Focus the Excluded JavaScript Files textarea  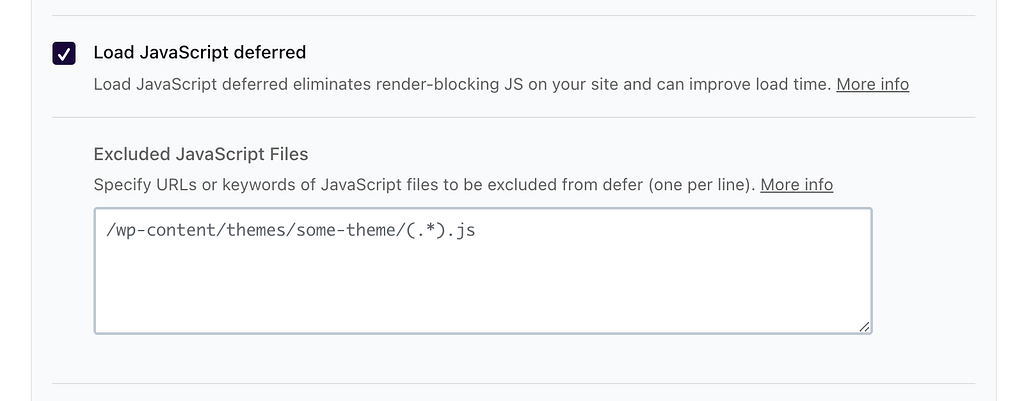(483, 285)
